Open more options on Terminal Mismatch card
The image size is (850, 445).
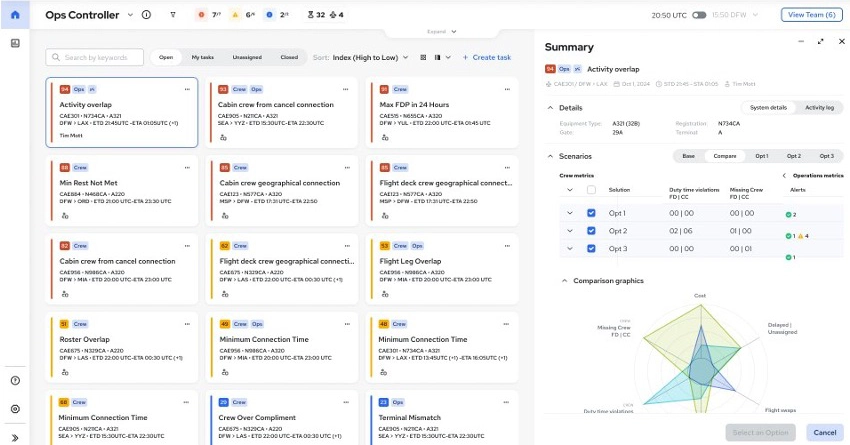506,402
